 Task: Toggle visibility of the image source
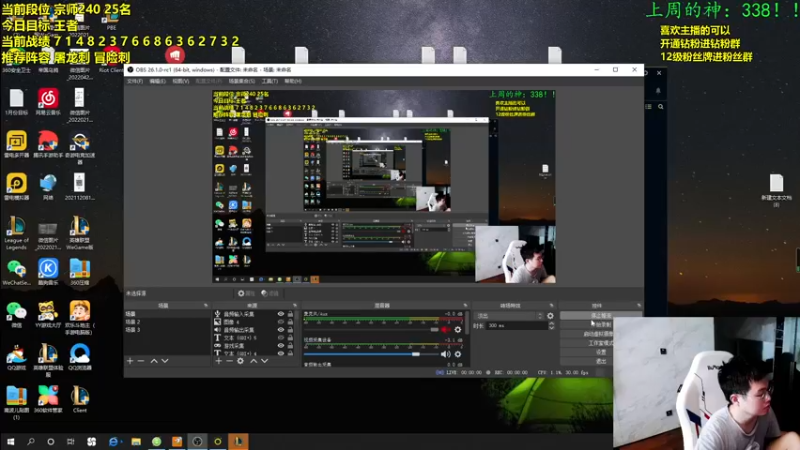point(281,322)
